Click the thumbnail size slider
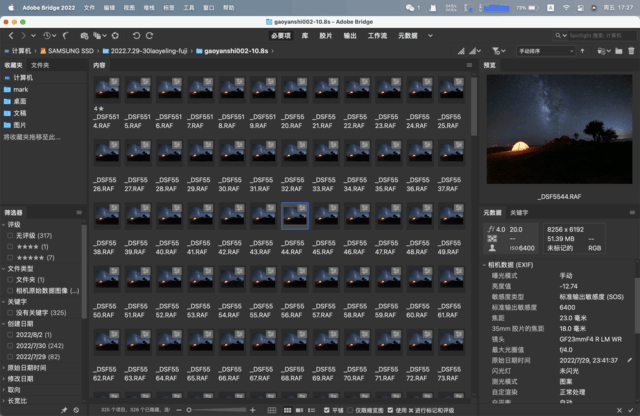The image size is (640, 416). coord(216,410)
